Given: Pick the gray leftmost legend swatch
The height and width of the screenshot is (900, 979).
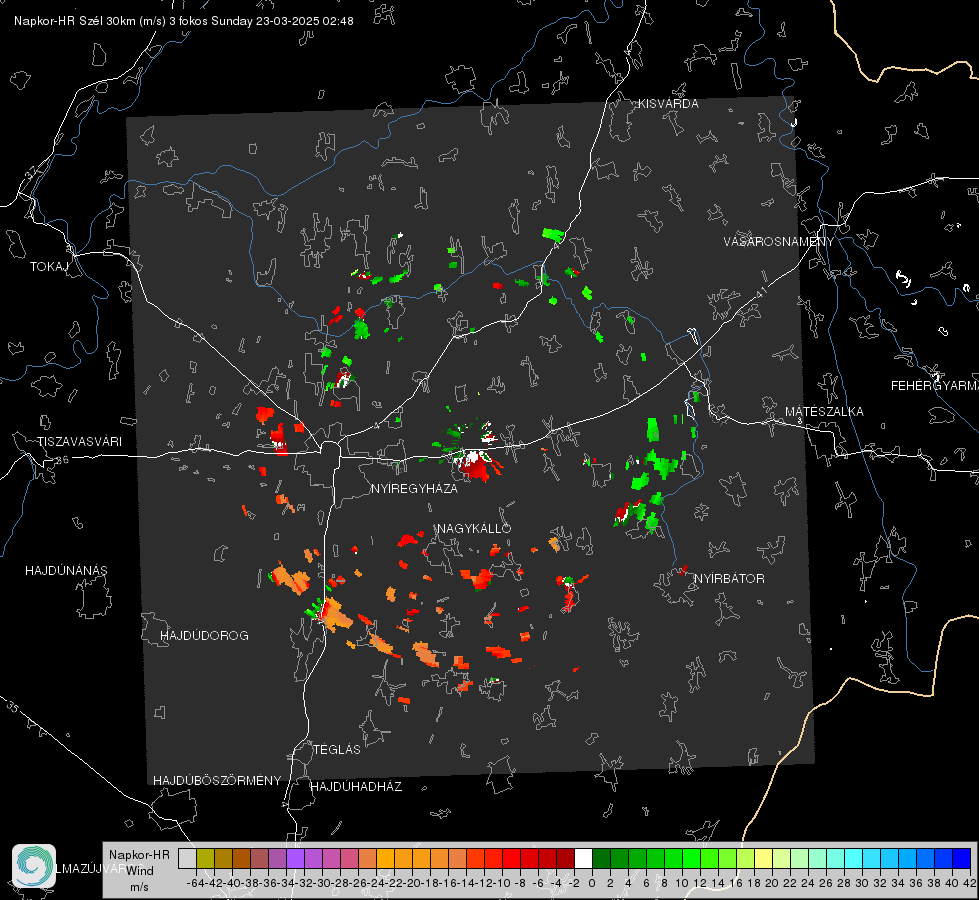Looking at the screenshot, I should (187, 858).
